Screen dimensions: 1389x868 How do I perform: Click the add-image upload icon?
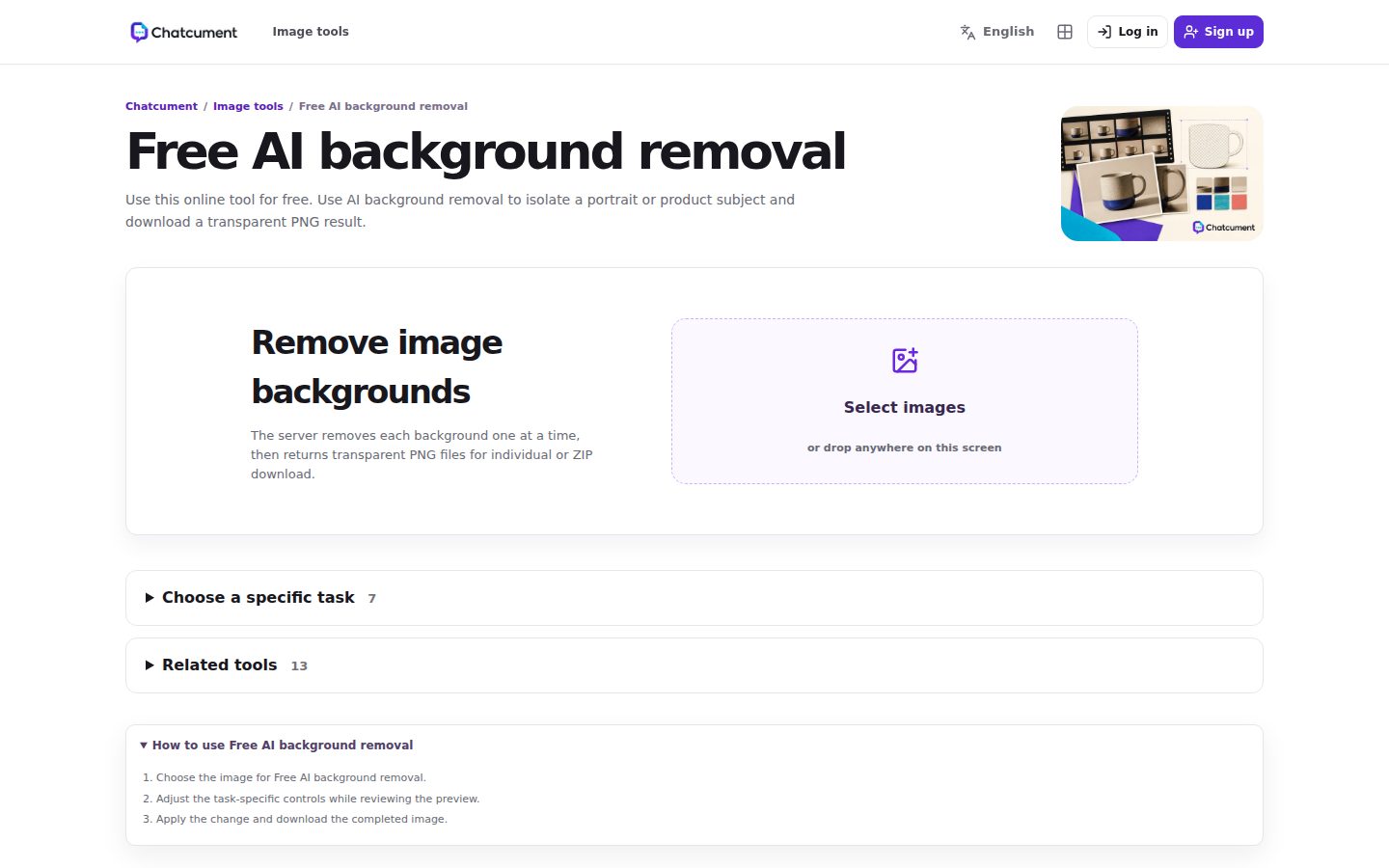click(x=905, y=361)
